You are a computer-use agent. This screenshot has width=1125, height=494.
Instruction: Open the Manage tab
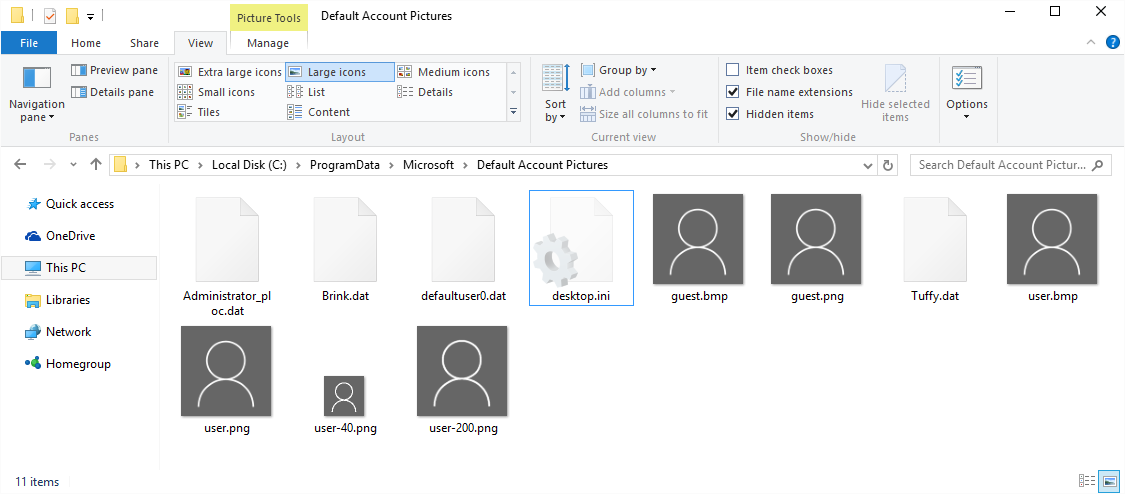click(268, 43)
